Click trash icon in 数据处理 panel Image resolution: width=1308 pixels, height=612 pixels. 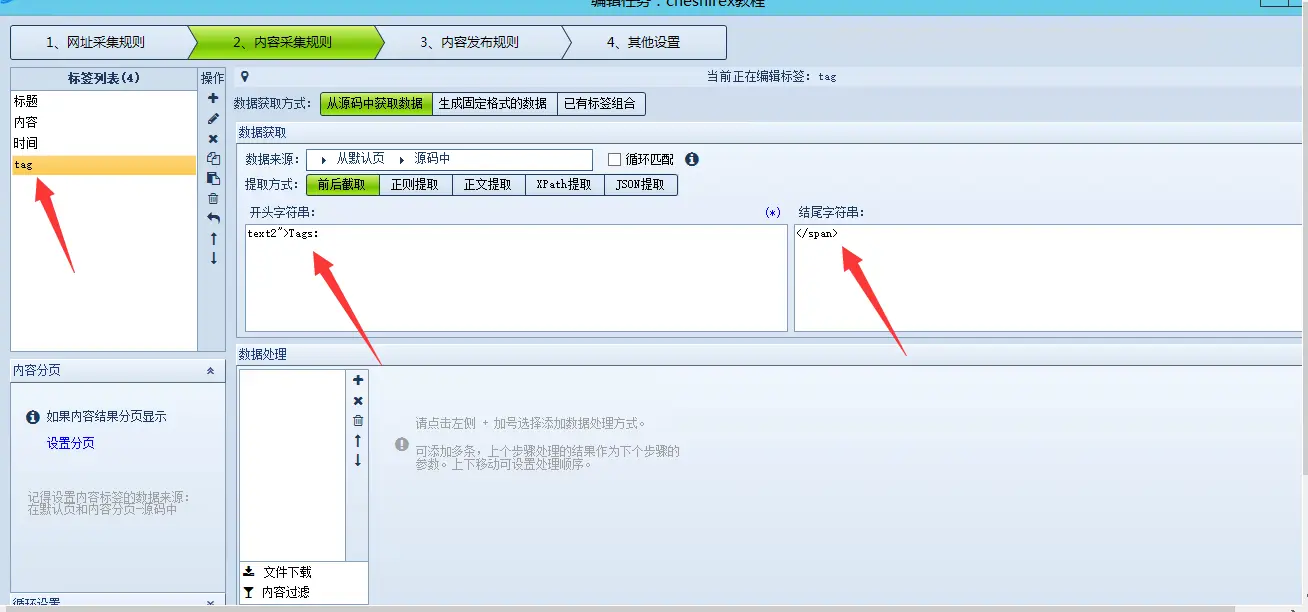pos(358,420)
